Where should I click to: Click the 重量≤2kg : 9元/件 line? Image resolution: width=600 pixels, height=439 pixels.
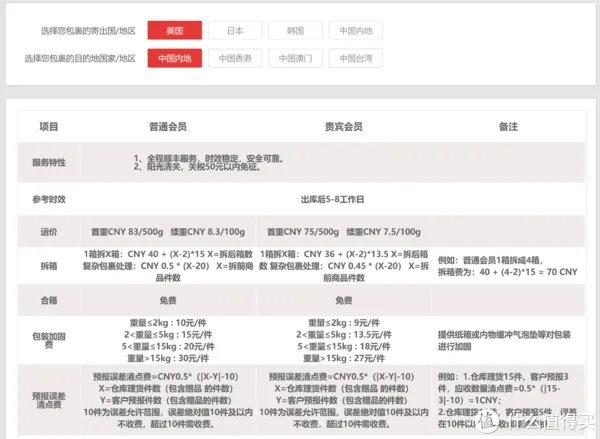point(344,323)
